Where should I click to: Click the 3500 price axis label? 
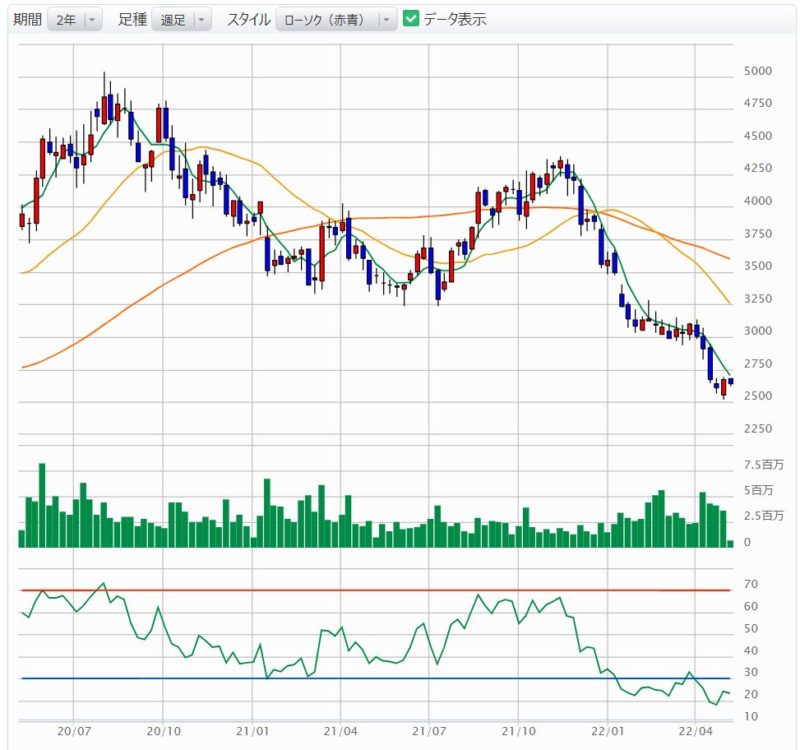click(758, 265)
